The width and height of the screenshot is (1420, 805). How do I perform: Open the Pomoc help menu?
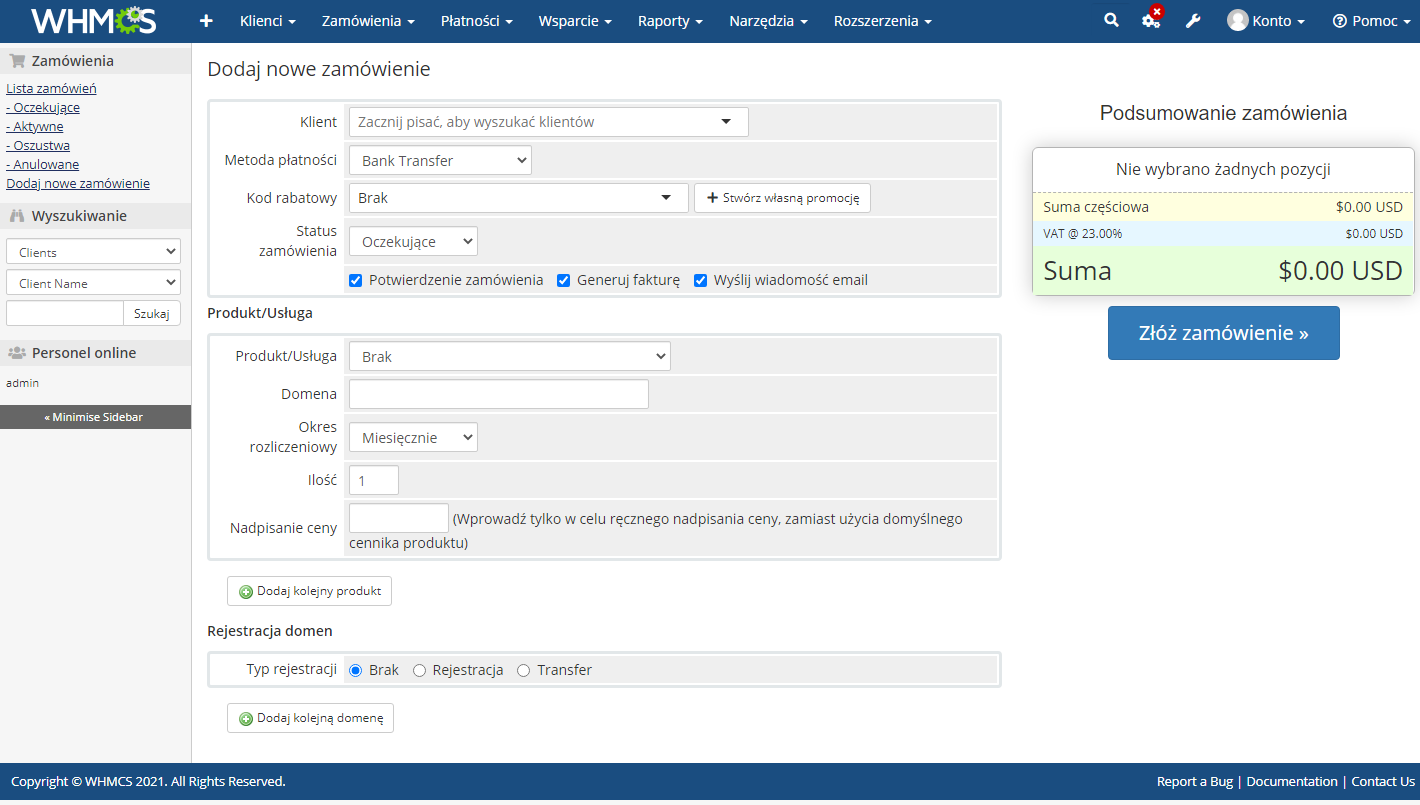(1370, 21)
